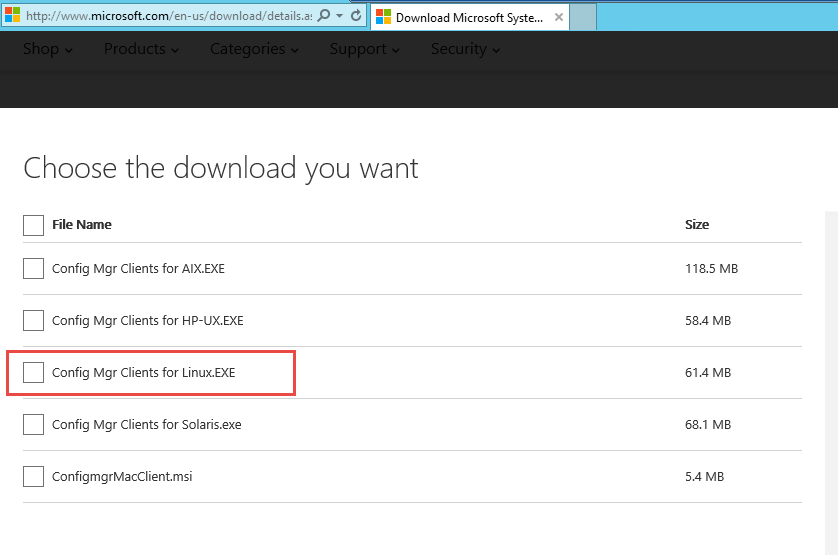Click the AIX.EXE file name text
The image size is (838, 559).
pyautogui.click(x=138, y=268)
